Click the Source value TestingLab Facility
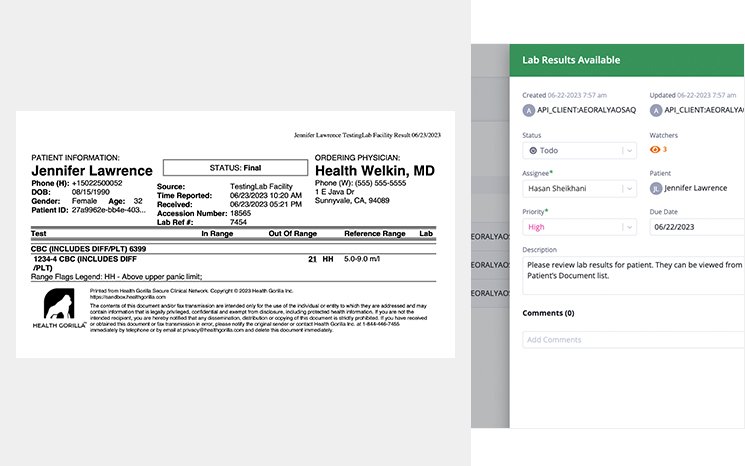This screenshot has width=745, height=466. click(x=261, y=186)
